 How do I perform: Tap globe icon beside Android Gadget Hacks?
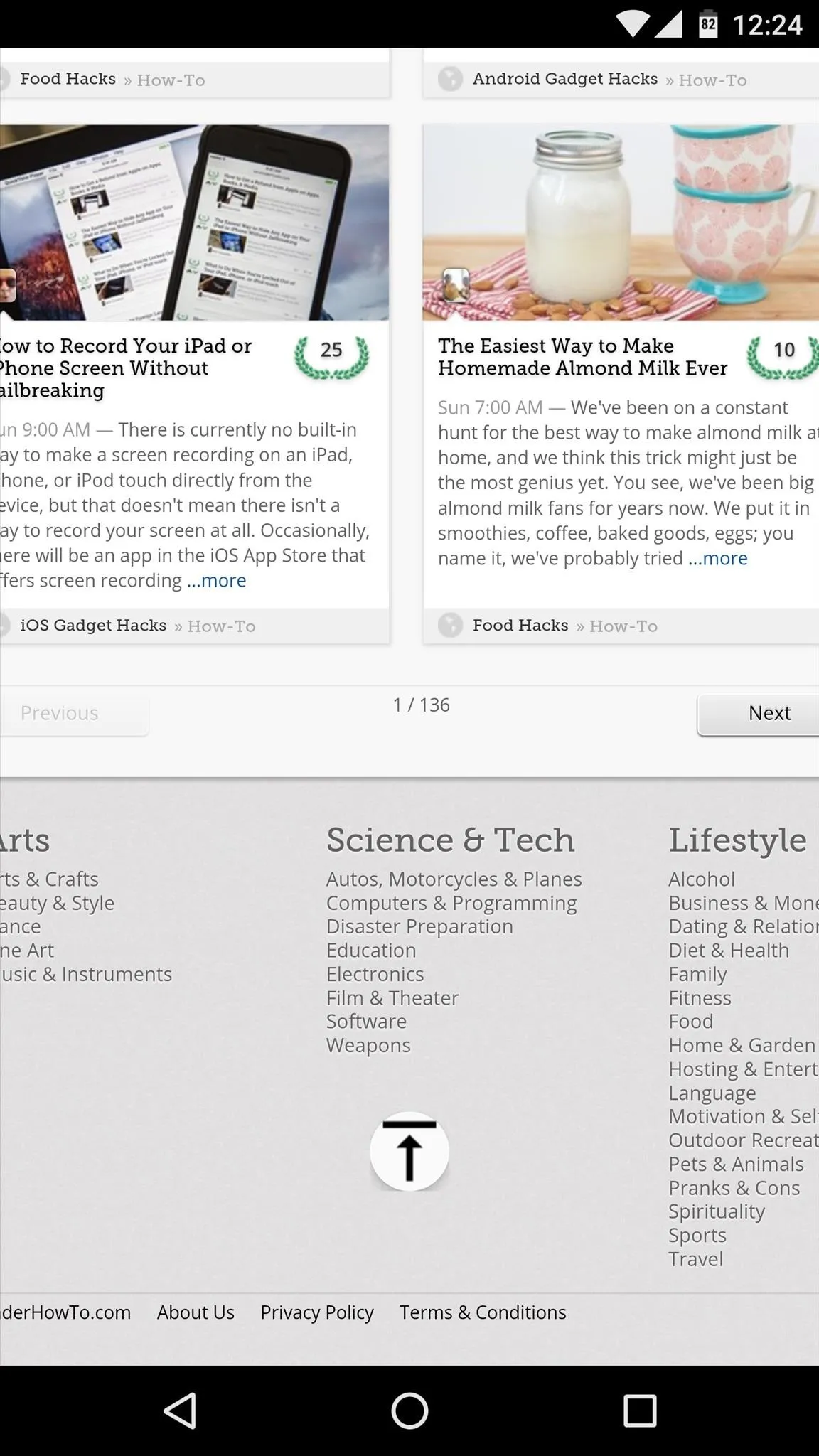[x=450, y=79]
